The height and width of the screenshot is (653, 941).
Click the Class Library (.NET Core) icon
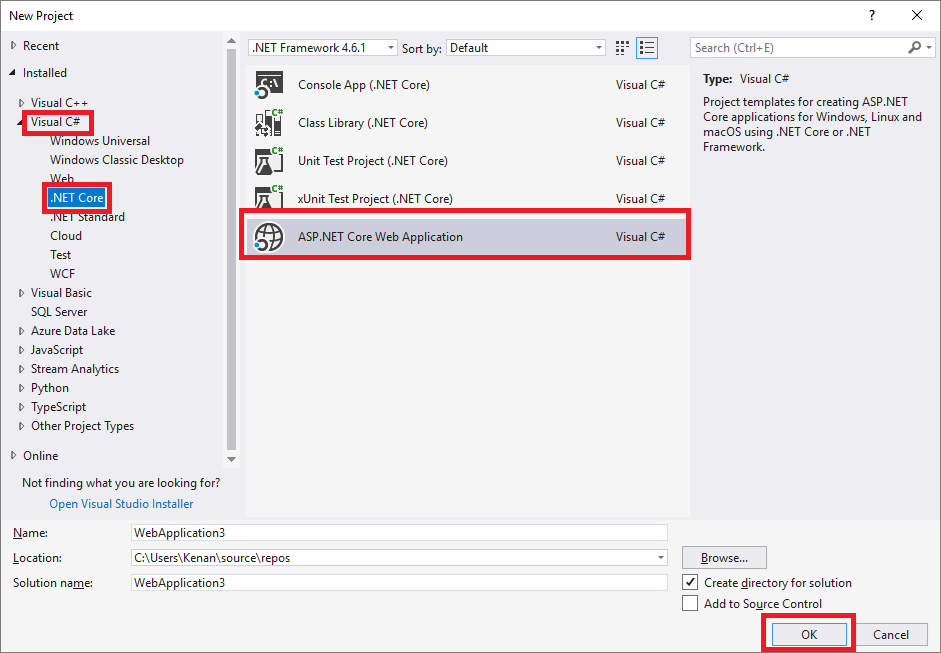[268, 122]
